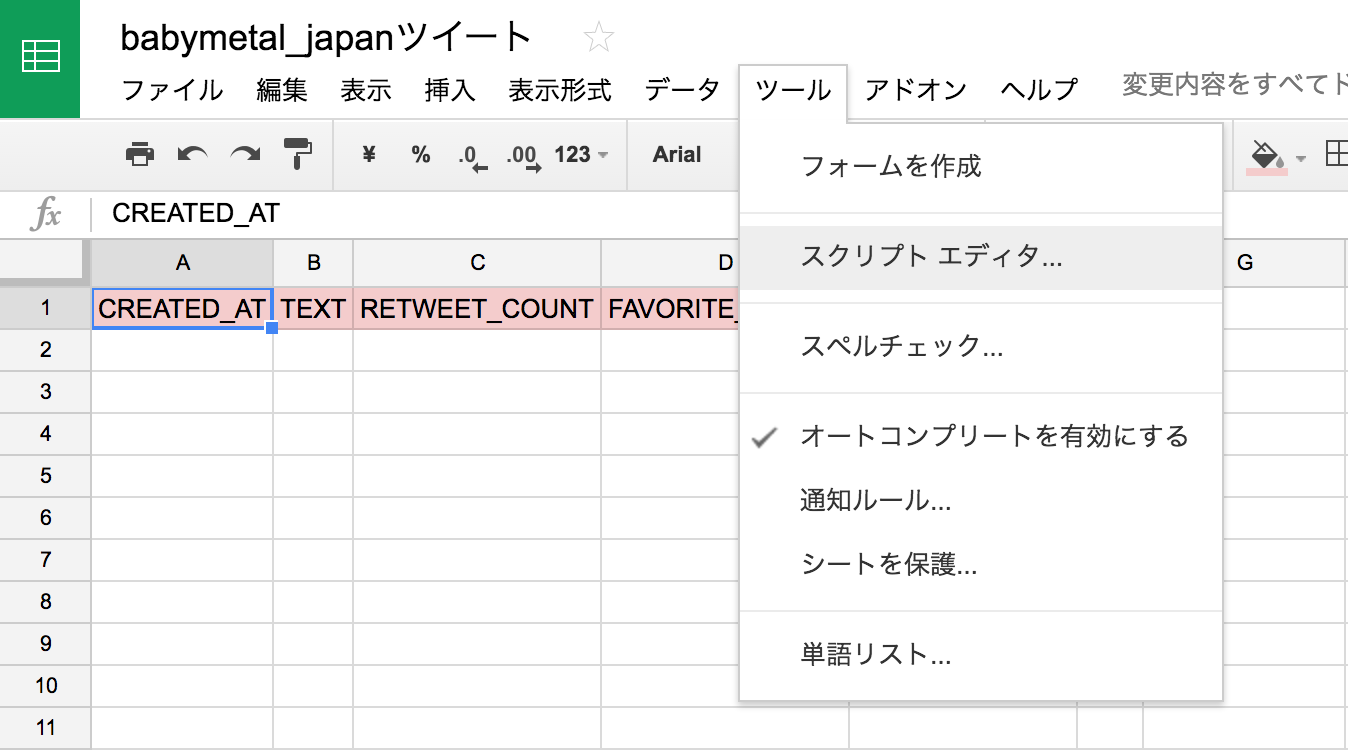Select column A header
This screenshot has width=1348, height=750.
tap(182, 263)
